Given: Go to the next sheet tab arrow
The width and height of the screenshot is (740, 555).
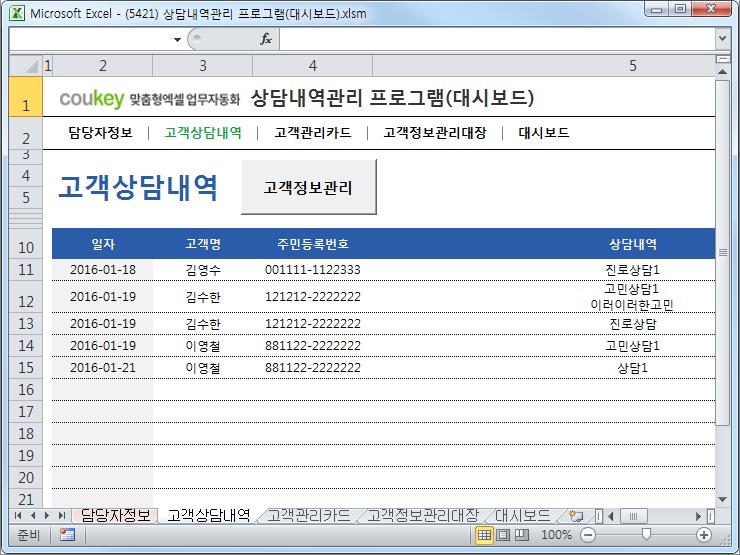Looking at the screenshot, I should 47,516.
